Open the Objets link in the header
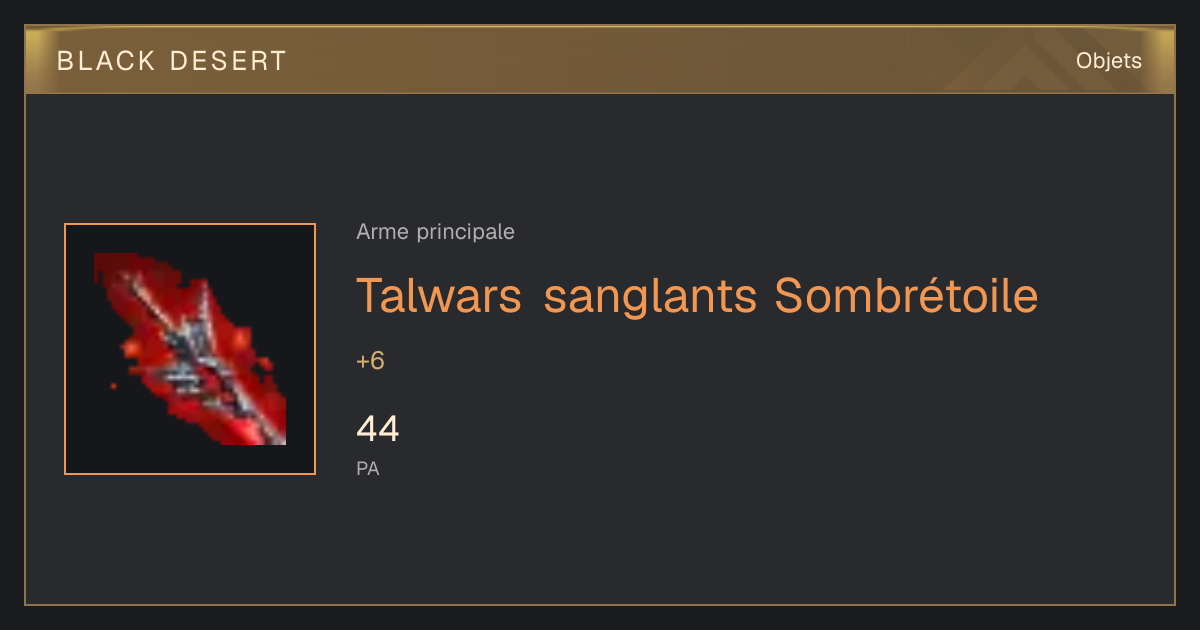1200x630 pixels. pyautogui.click(x=1108, y=61)
